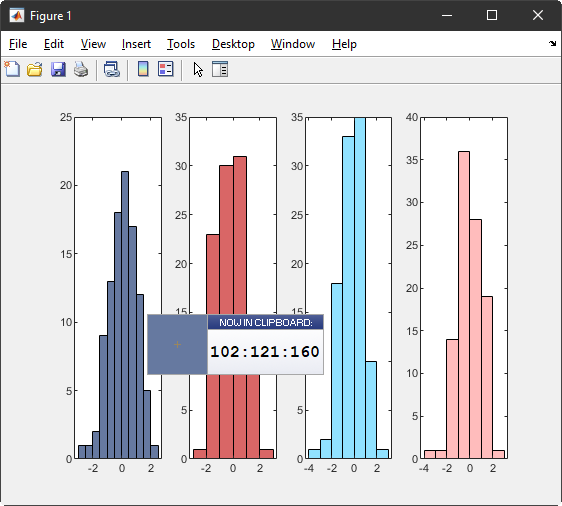
Task: Open the File menu
Action: (18, 44)
